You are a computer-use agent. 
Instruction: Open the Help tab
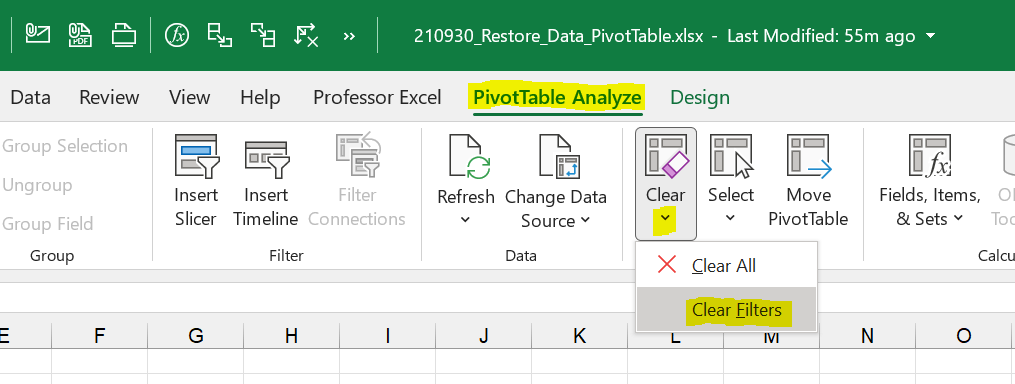point(260,98)
